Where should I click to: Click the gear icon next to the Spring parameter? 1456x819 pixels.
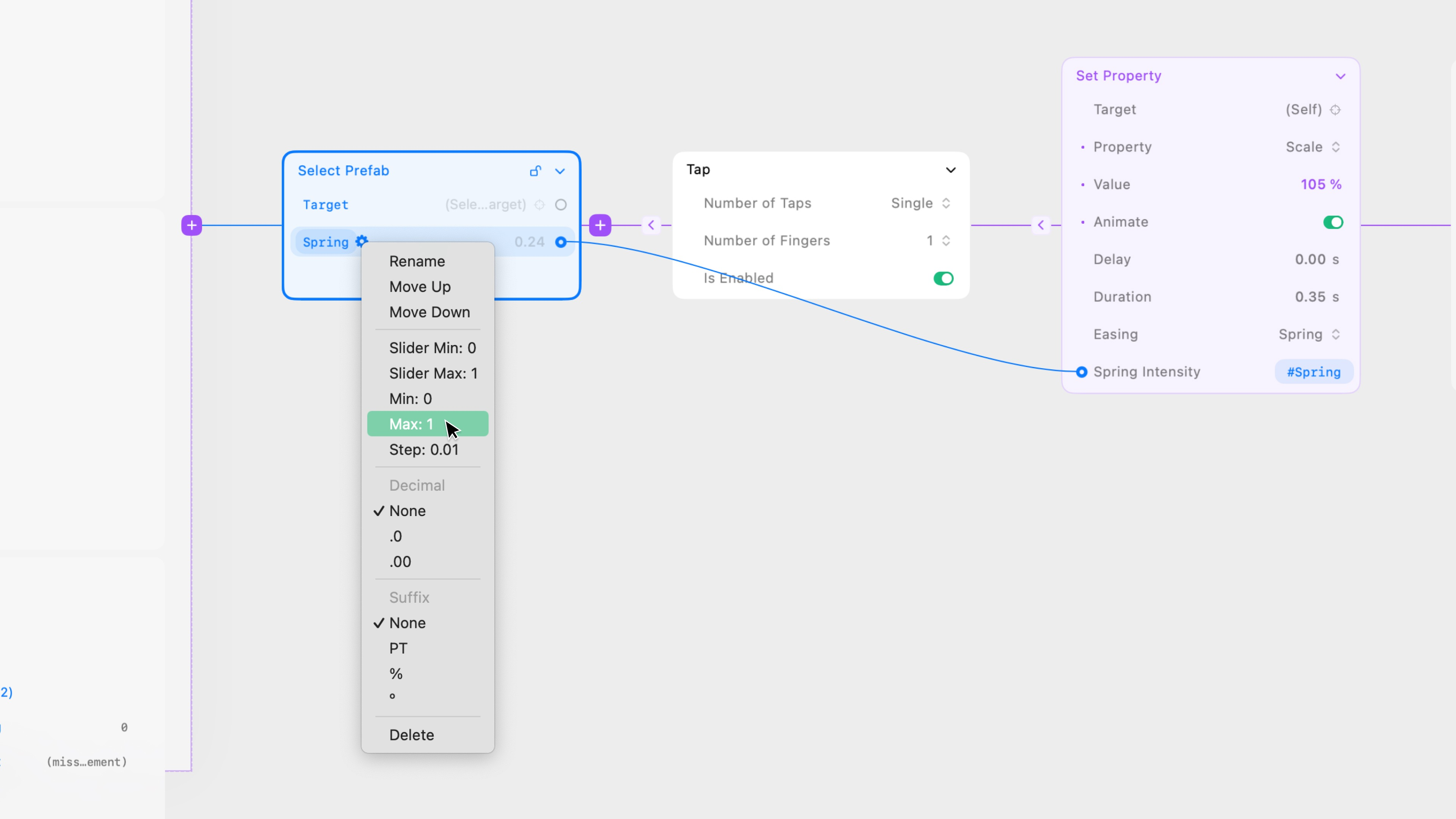click(x=362, y=242)
